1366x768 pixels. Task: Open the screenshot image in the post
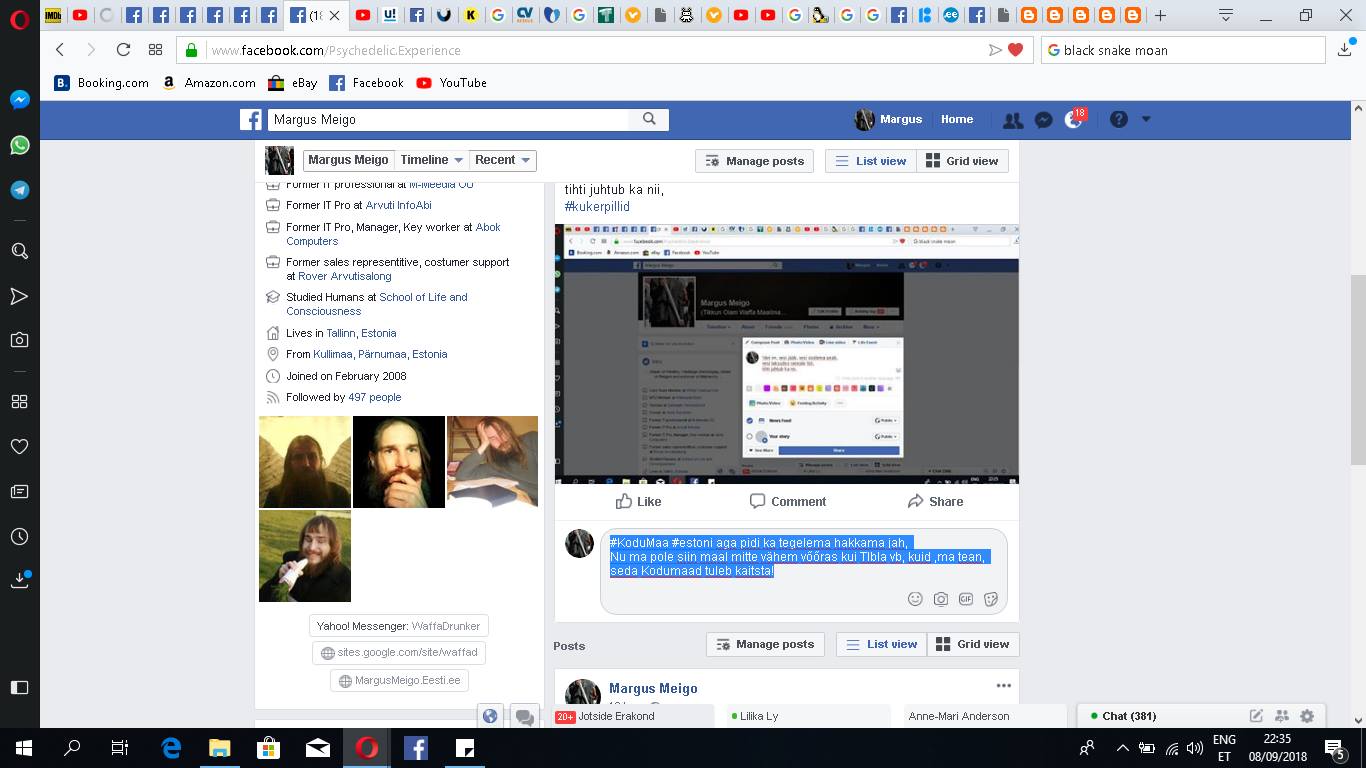[786, 354]
